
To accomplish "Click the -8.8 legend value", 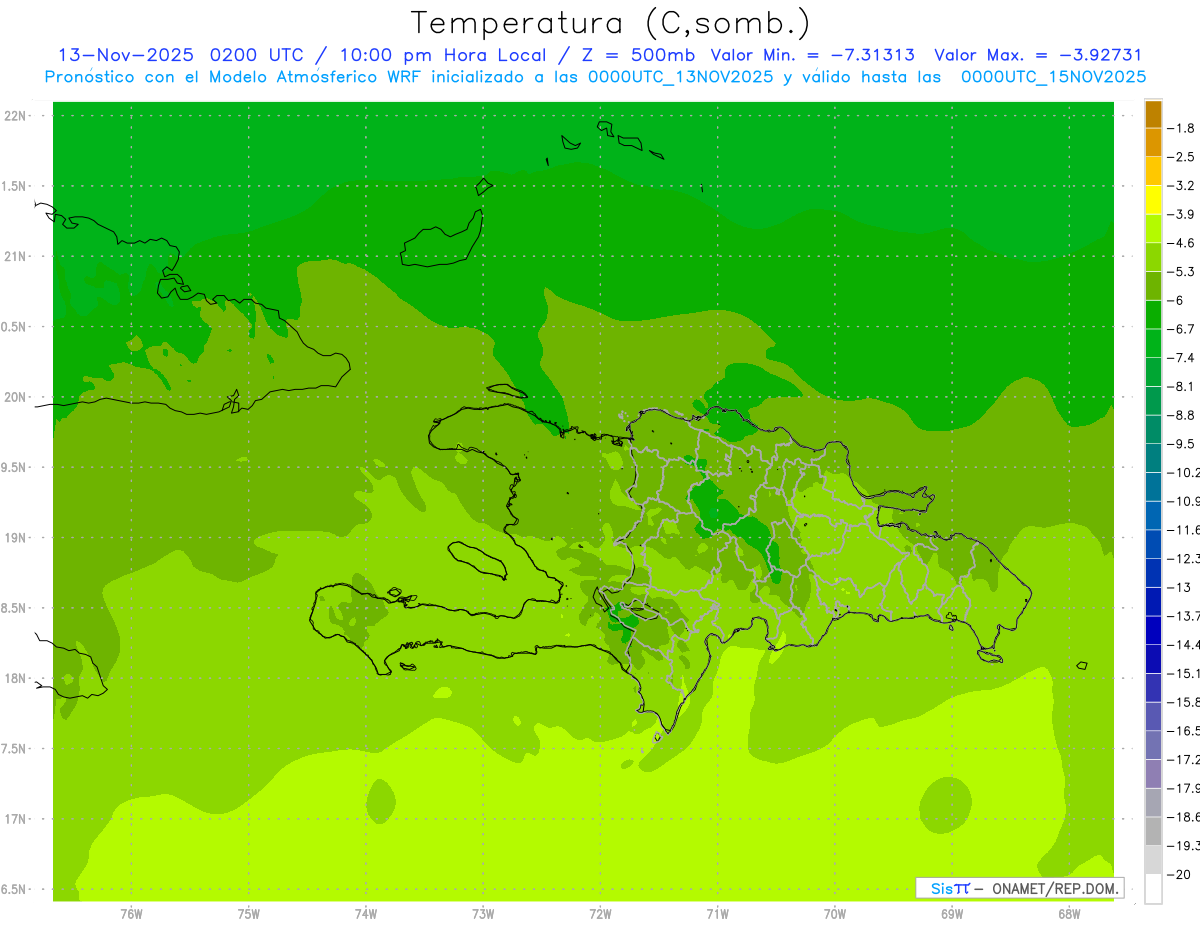I will 1182,415.
